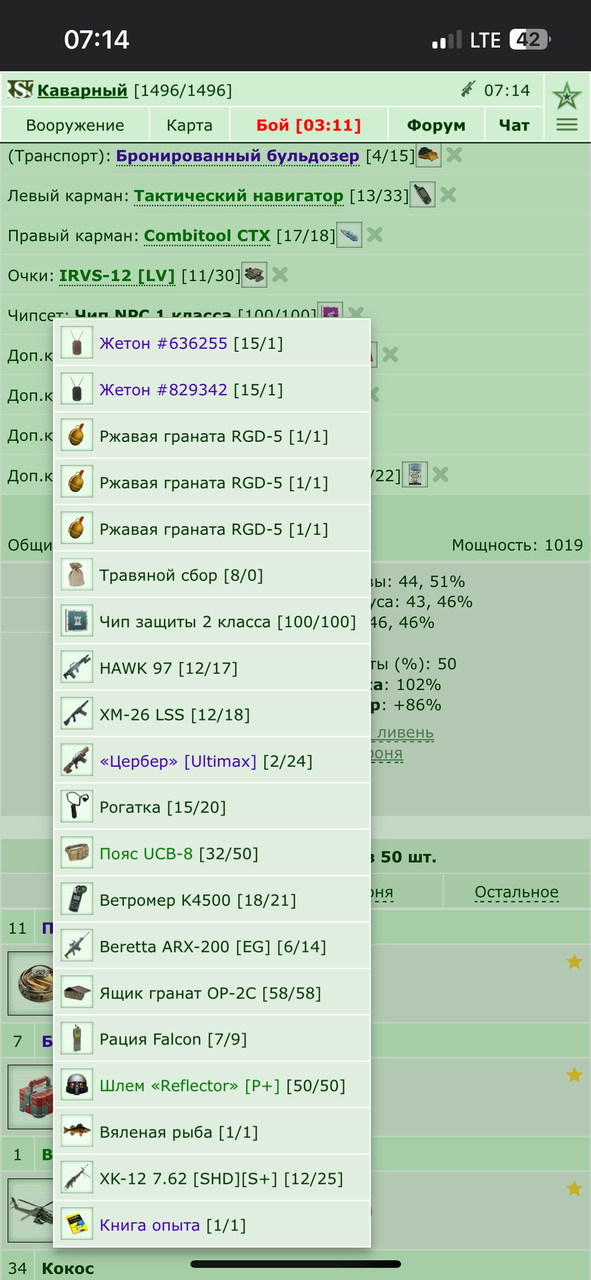Remove the Бронированный бульдозер transport item
The height and width of the screenshot is (1280, 591).
point(454,155)
